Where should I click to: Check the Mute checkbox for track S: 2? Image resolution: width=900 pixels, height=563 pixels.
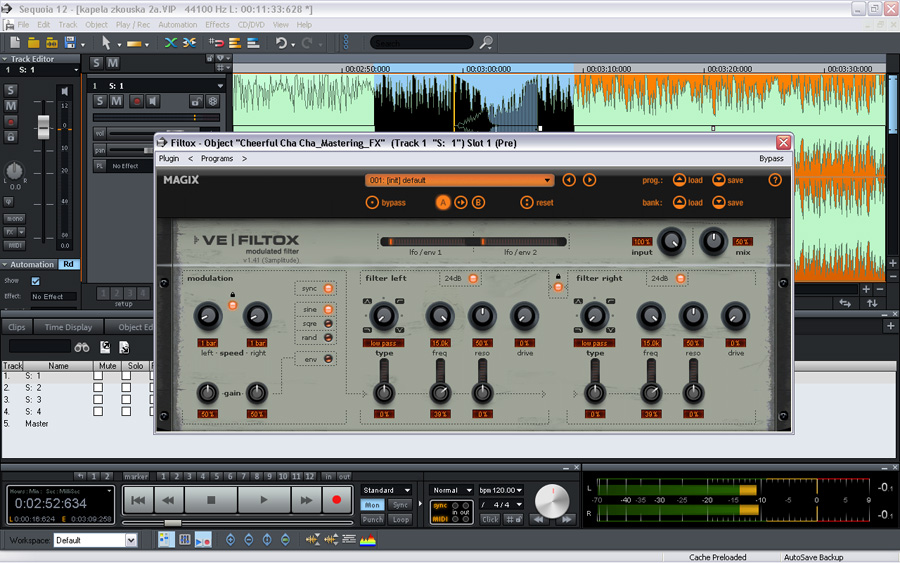click(x=98, y=387)
